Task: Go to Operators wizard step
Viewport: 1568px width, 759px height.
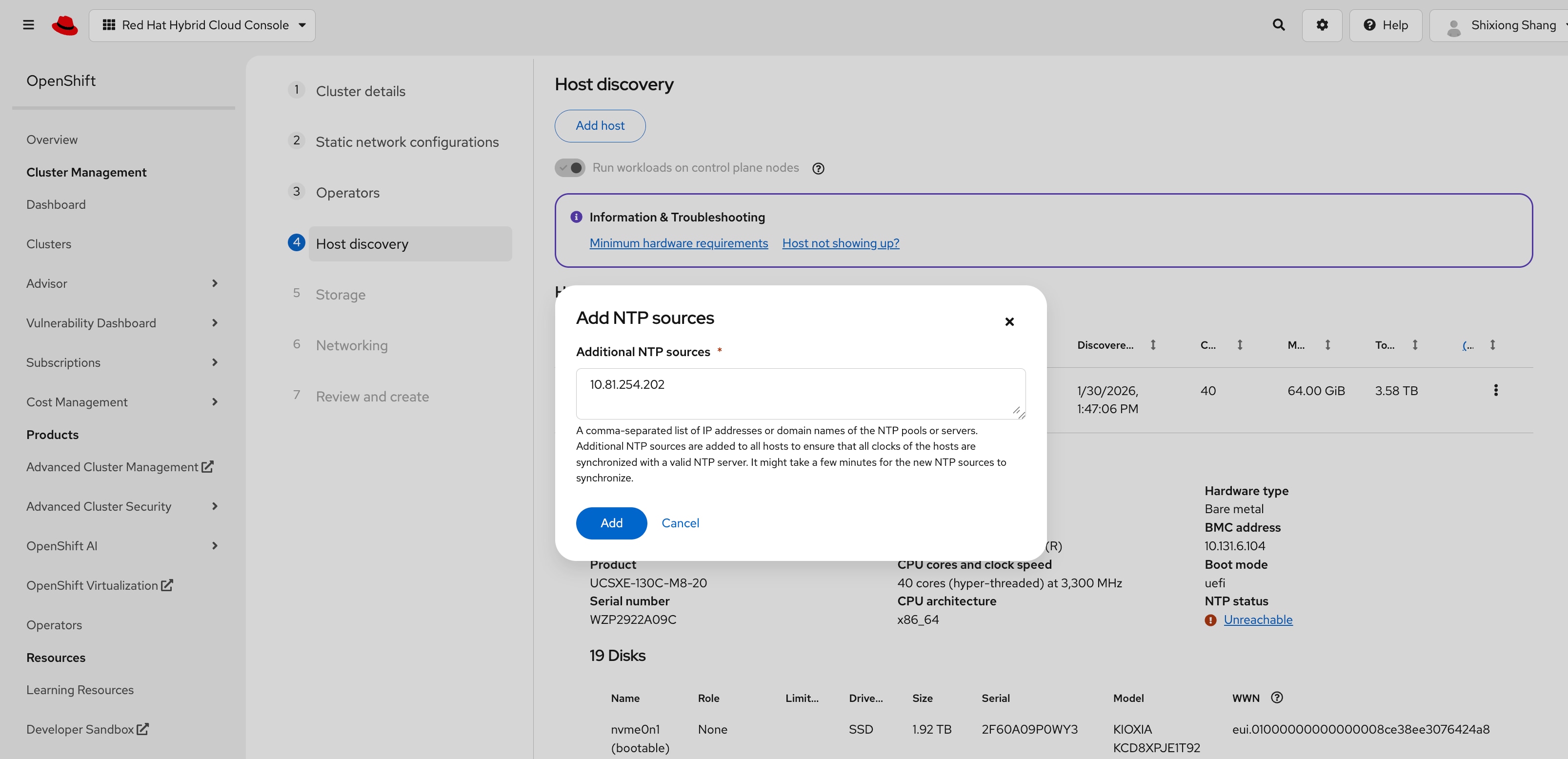Action: click(x=347, y=192)
